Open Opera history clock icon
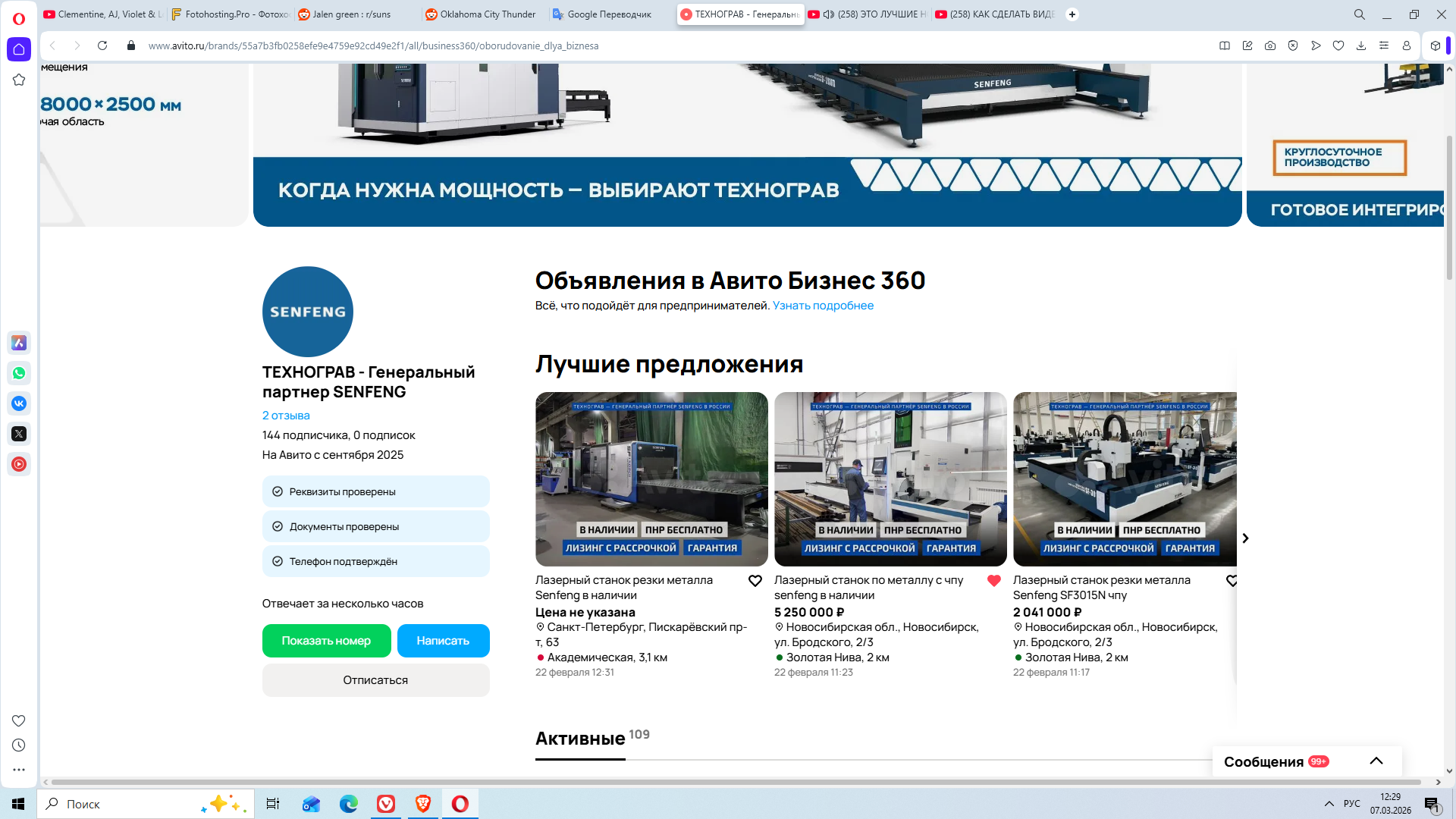The height and width of the screenshot is (819, 1456). pos(19,745)
